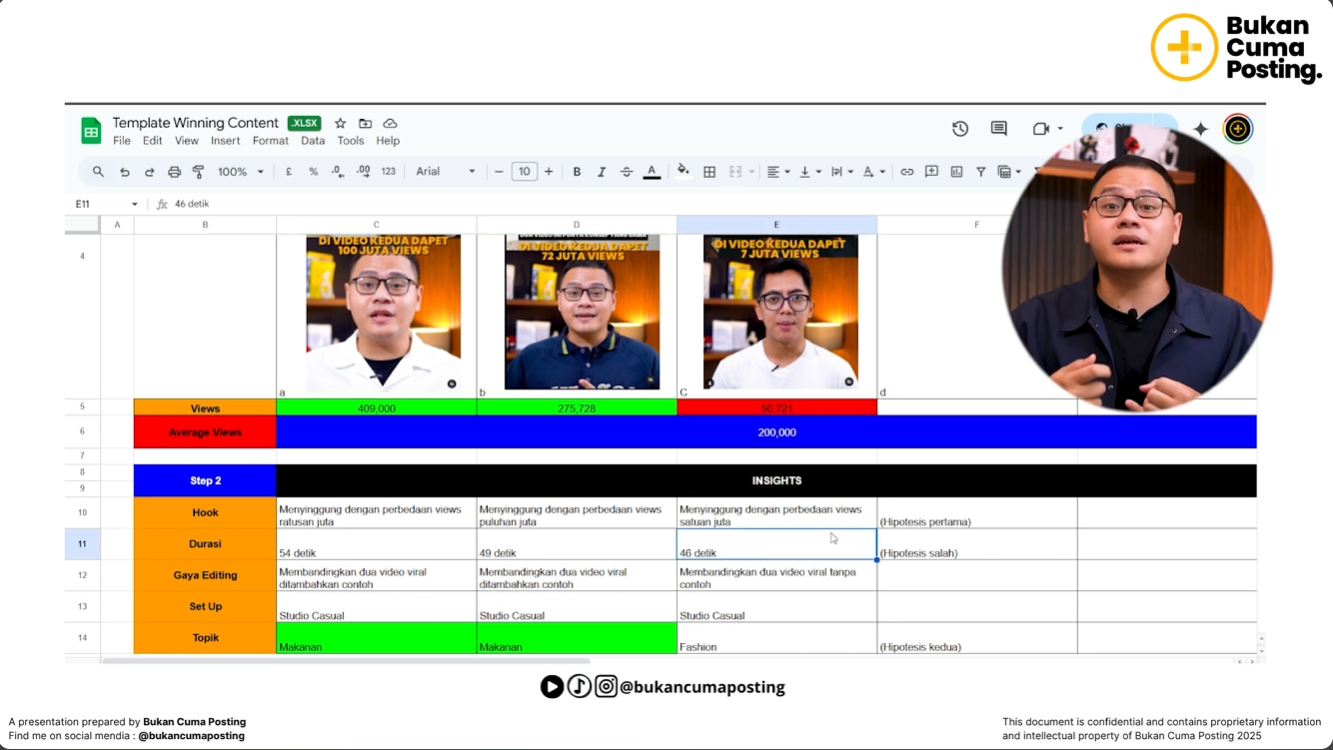Add a comment from the toolbar
1333x750 pixels.
[x=932, y=172]
